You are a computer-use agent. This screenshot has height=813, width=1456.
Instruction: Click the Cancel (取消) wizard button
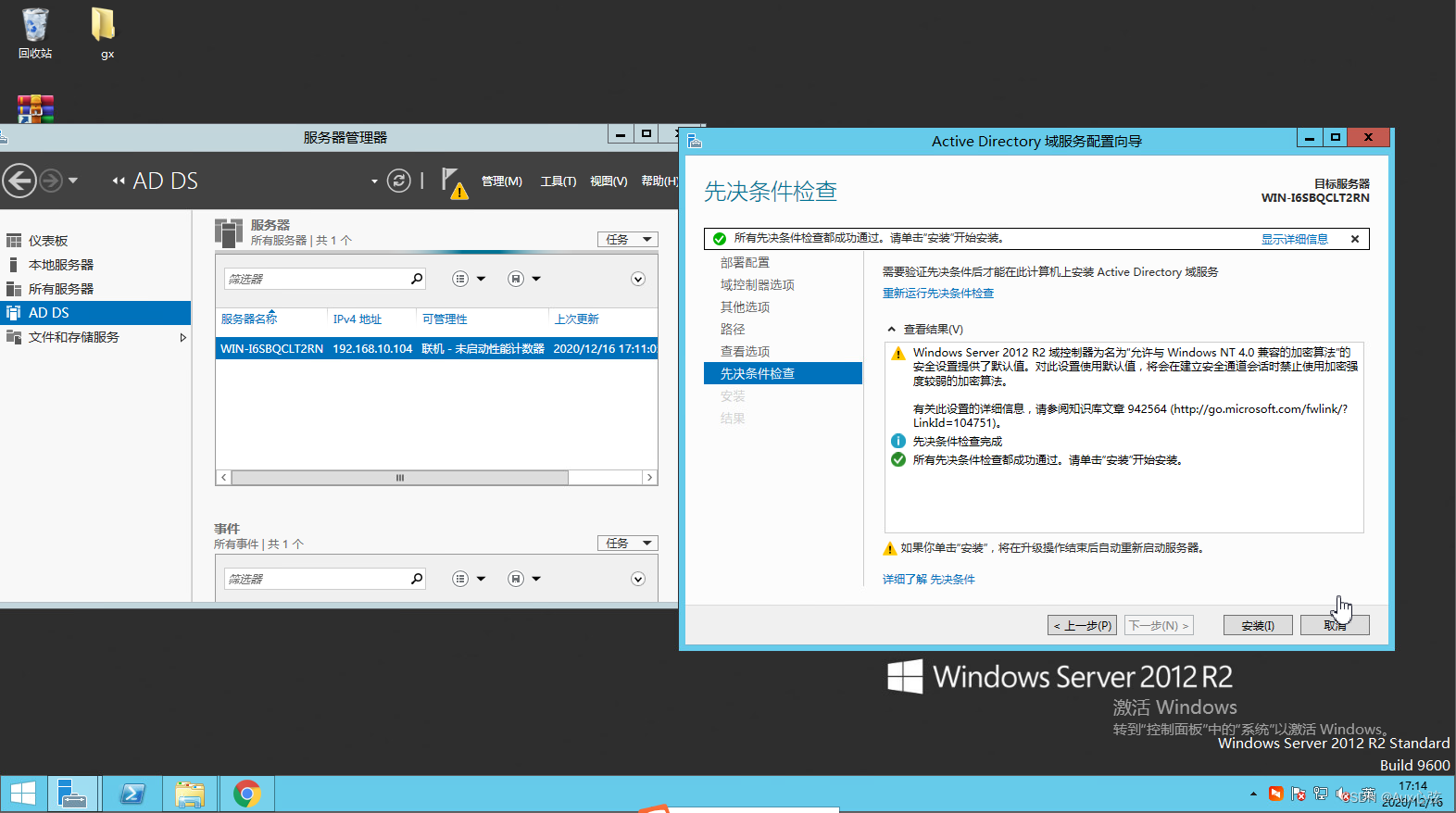tap(1334, 626)
